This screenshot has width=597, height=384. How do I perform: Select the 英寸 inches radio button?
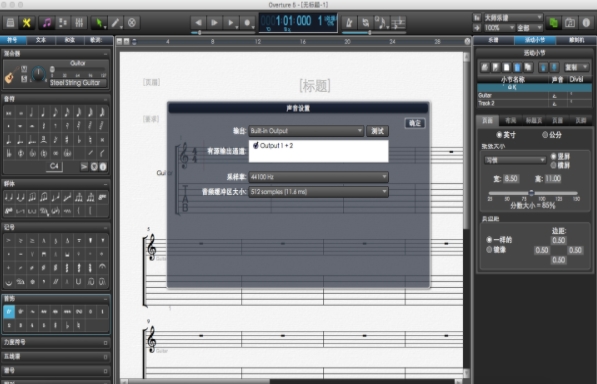pyautogui.click(x=499, y=135)
